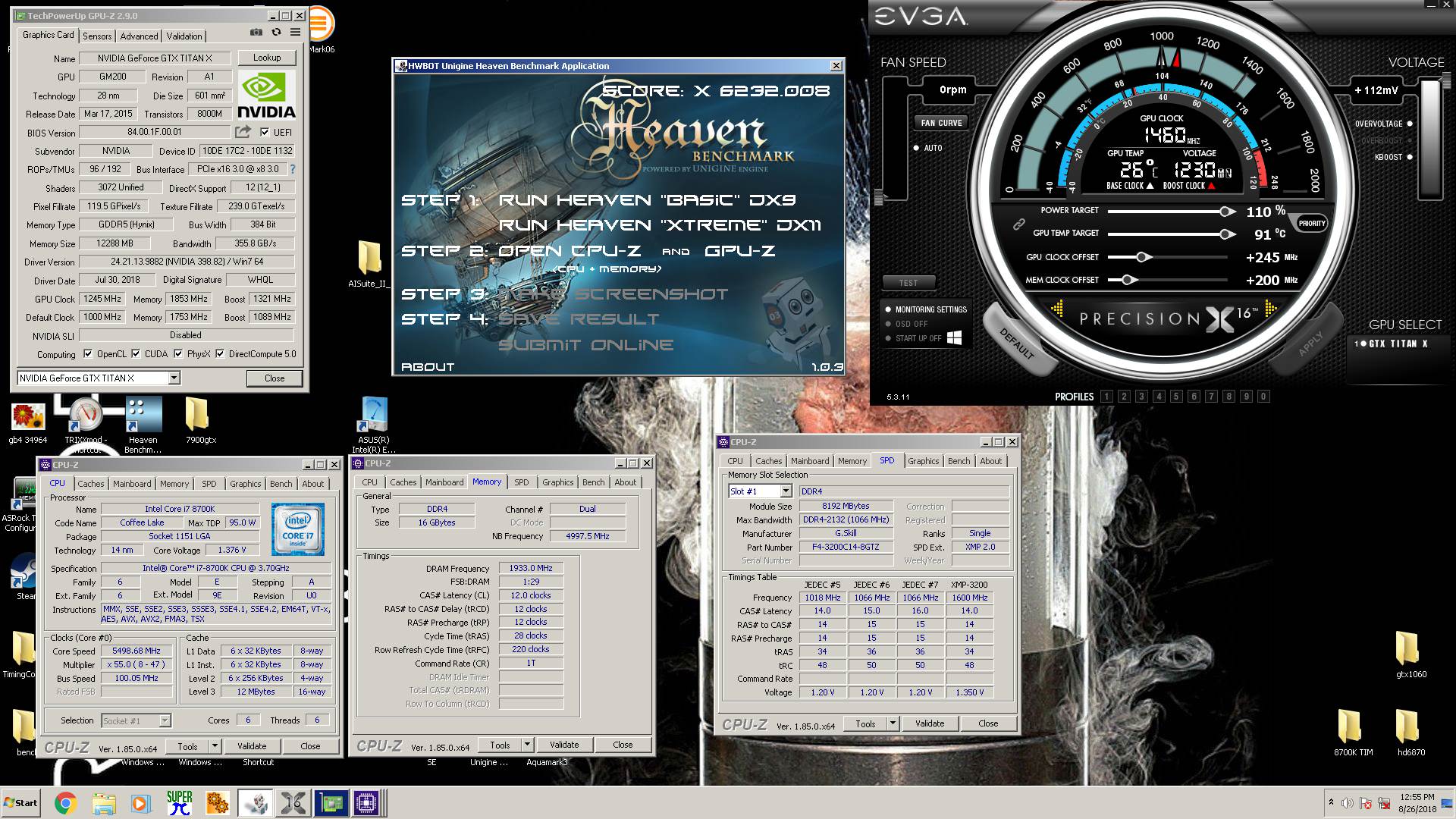Screen dimensions: 1456x819
Task: Click the Precision X icon in the taskbar
Action: point(293,803)
